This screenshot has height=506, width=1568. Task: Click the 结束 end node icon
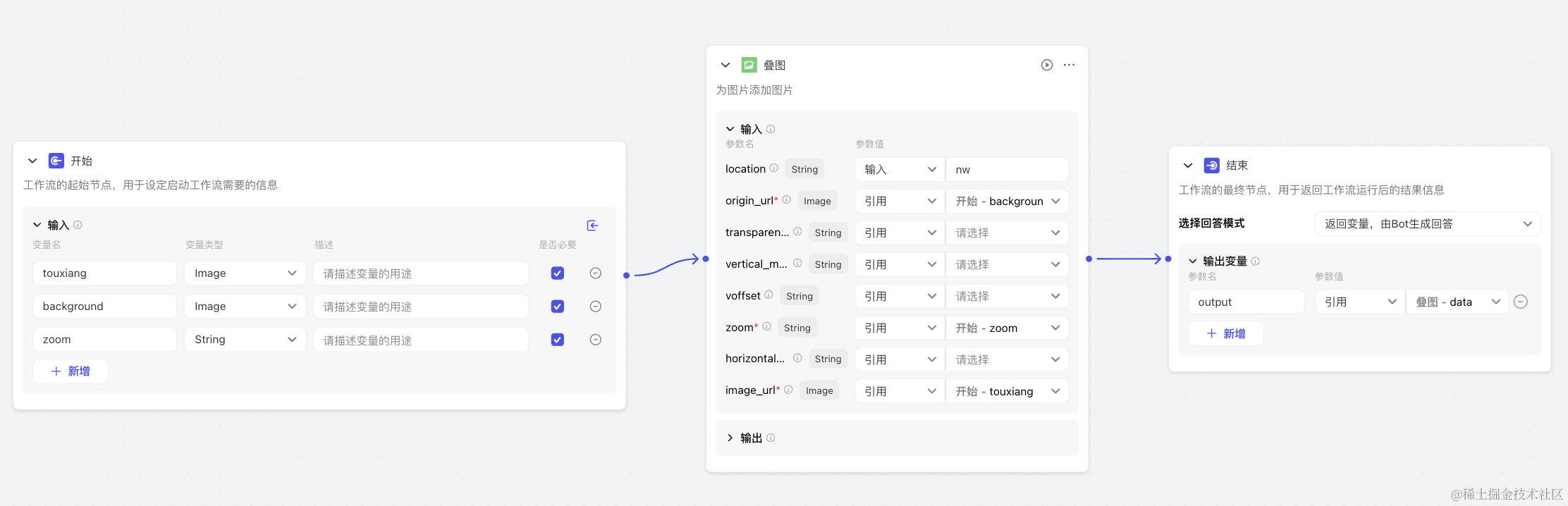1211,165
